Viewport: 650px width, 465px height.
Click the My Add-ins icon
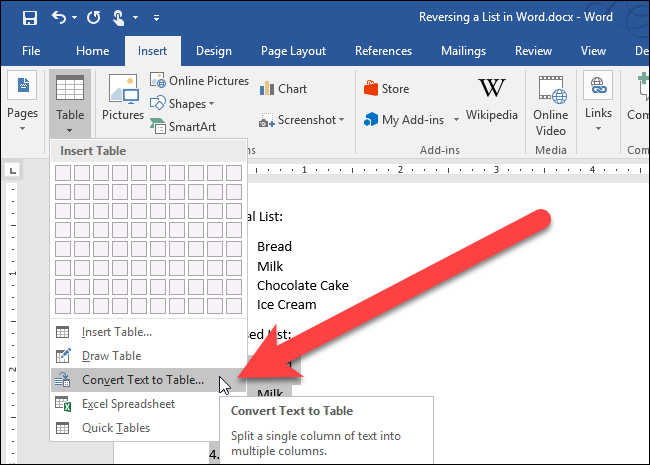(371, 119)
